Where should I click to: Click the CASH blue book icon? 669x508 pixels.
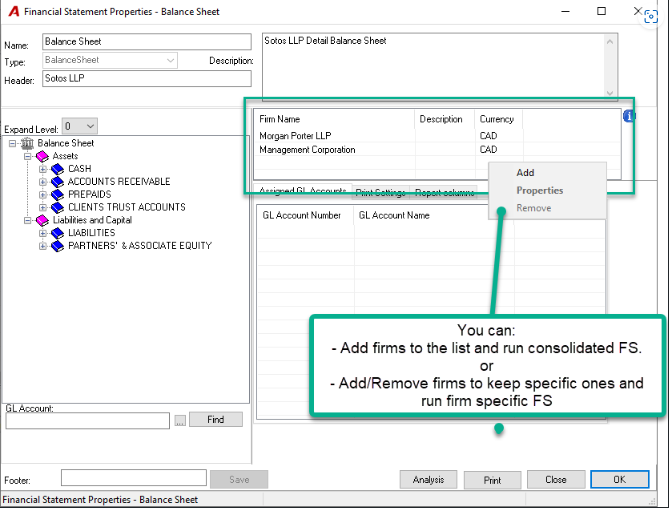click(57, 169)
